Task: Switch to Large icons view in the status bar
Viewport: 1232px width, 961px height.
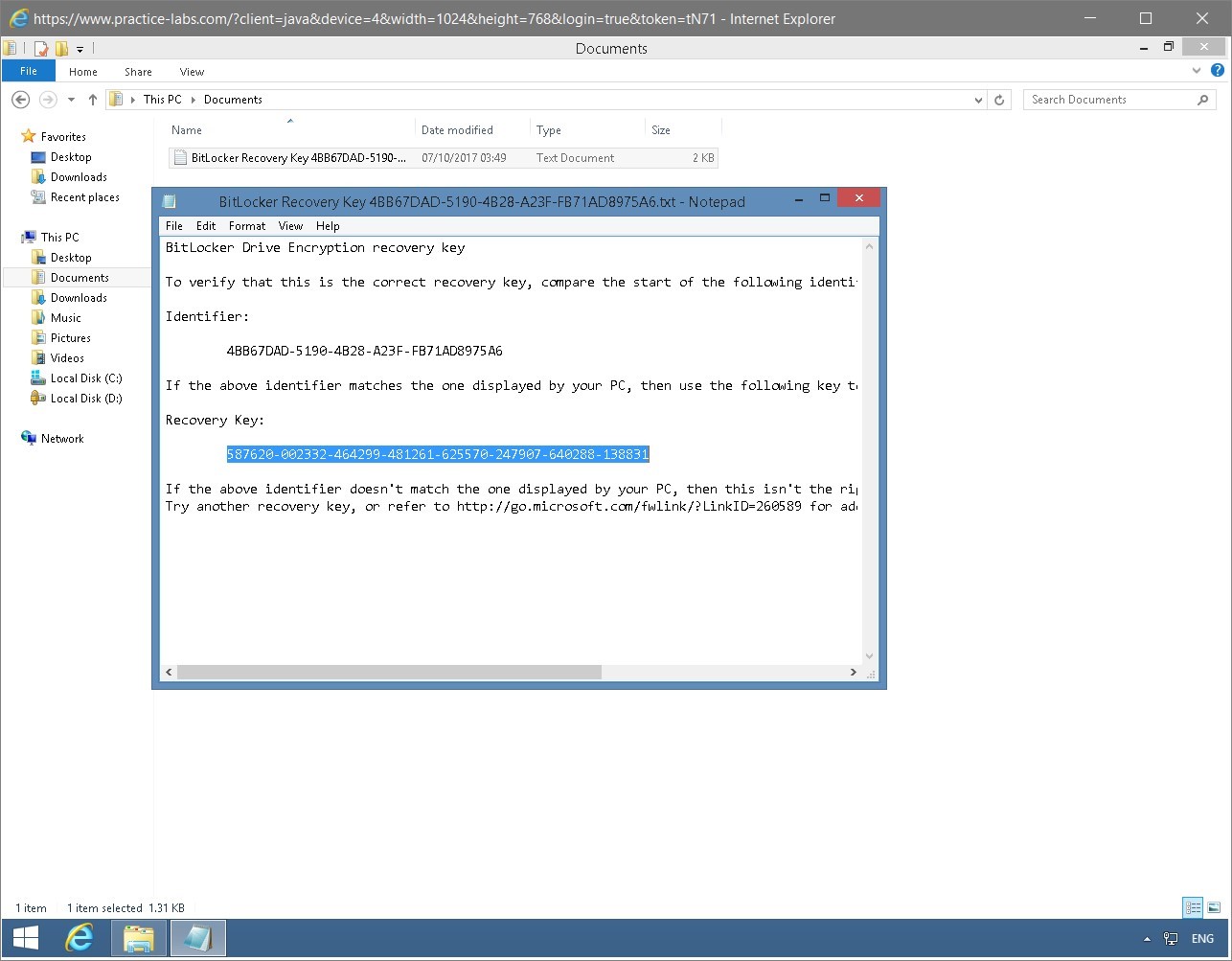Action: (x=1213, y=907)
